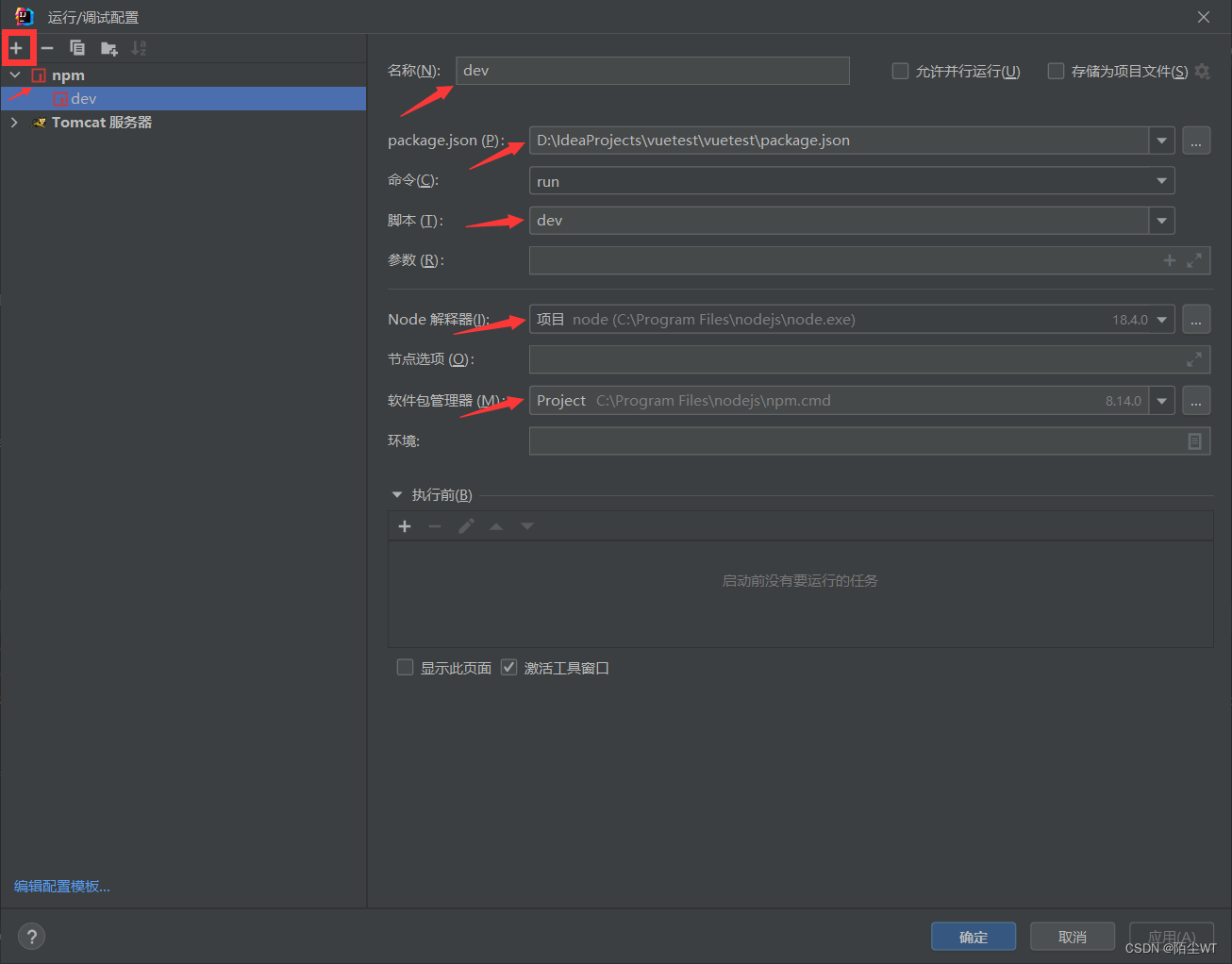The height and width of the screenshot is (964, 1232).
Task: Click the confirm (确定) button
Action: point(973,937)
